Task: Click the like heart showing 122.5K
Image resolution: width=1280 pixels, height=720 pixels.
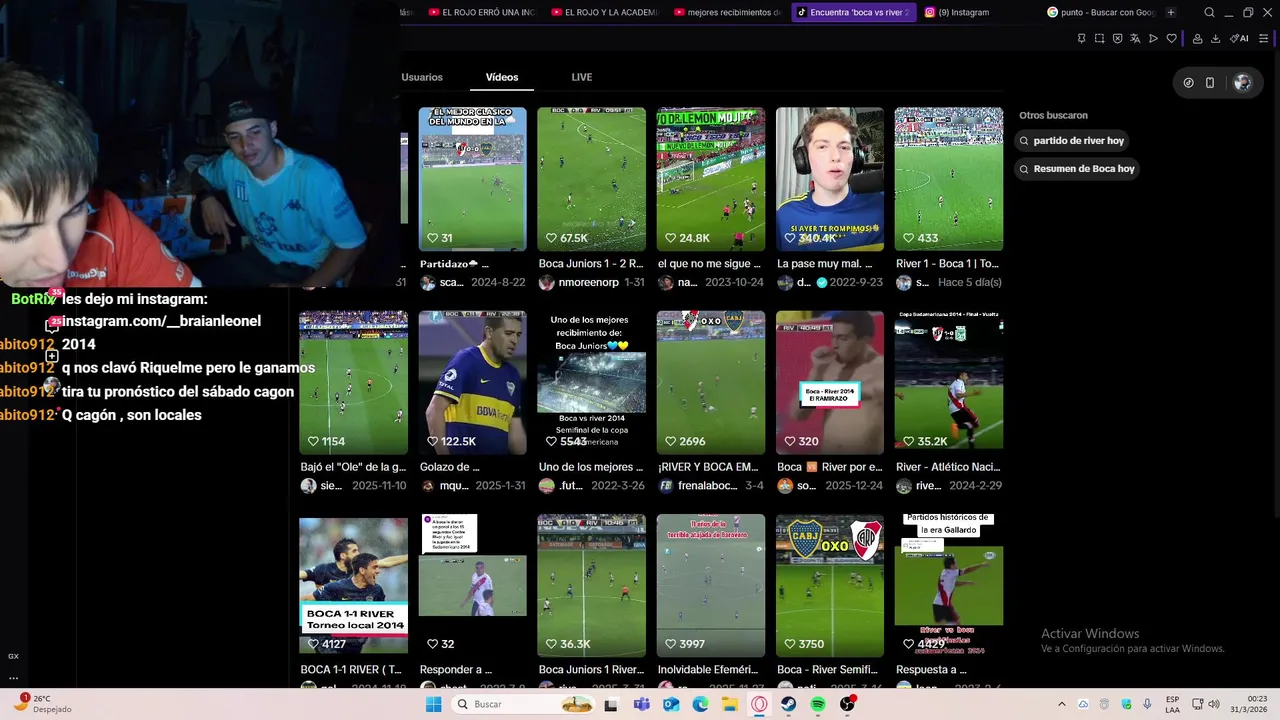Action: pos(432,441)
